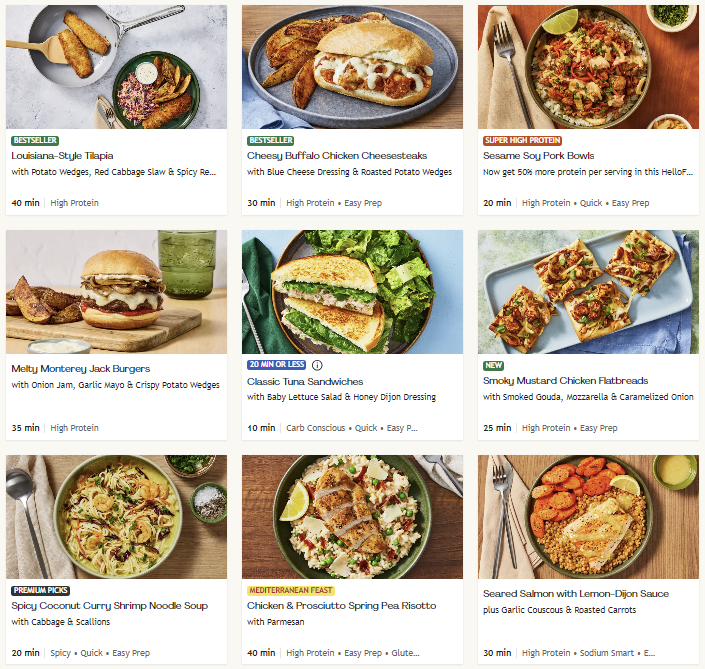Click the Premium Picks label
The height and width of the screenshot is (669, 705).
40,590
